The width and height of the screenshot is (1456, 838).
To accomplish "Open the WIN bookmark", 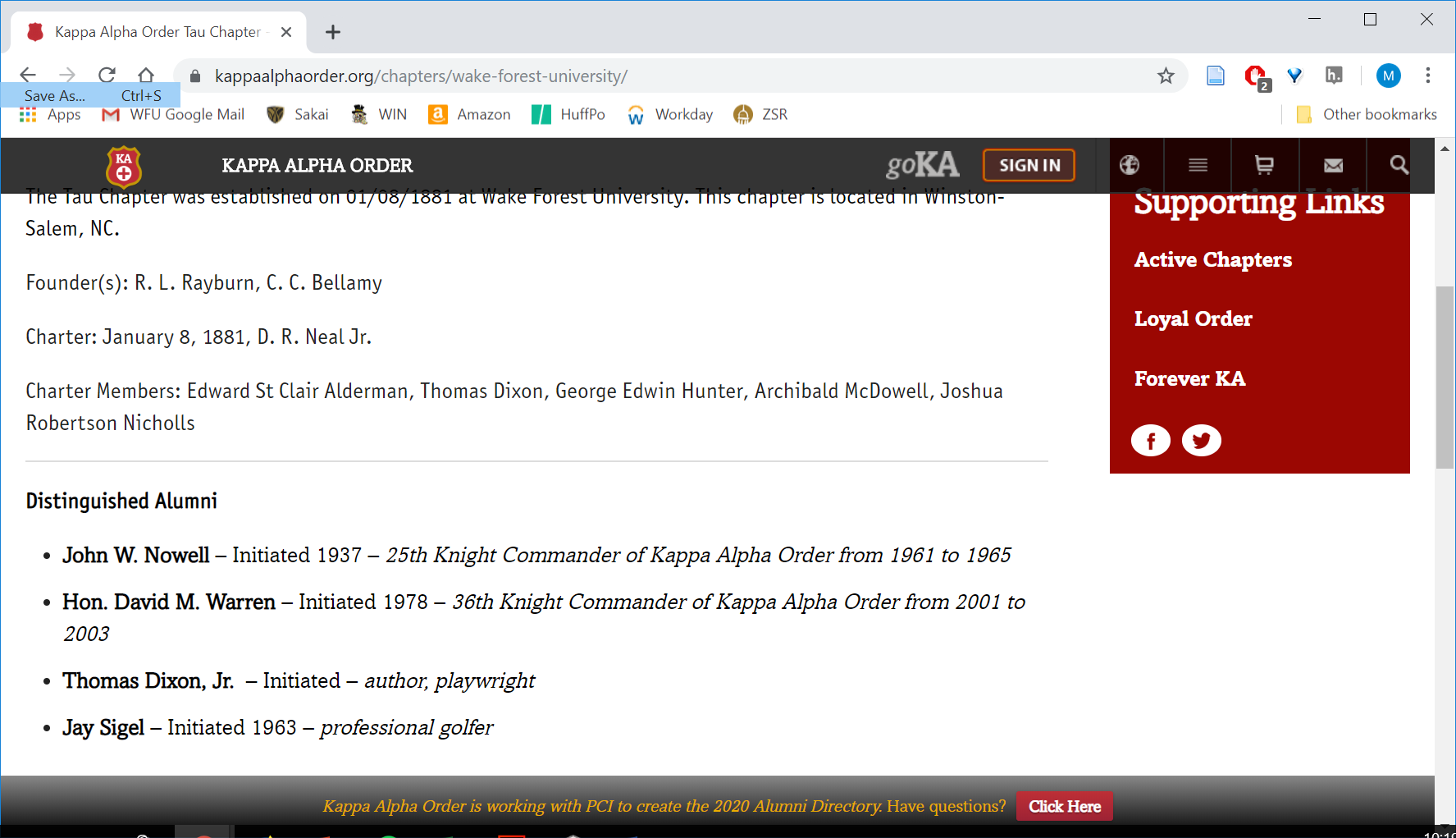I will 379,115.
